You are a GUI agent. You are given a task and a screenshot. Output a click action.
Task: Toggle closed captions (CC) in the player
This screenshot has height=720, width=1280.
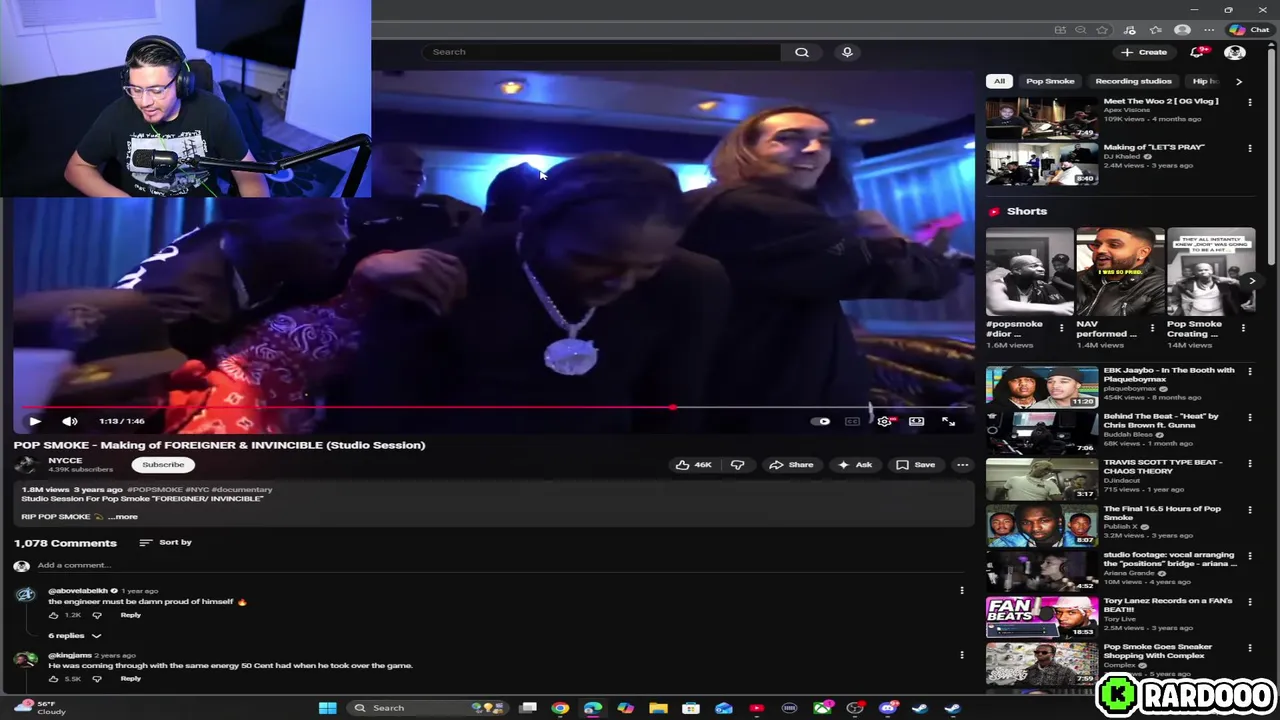tap(852, 421)
